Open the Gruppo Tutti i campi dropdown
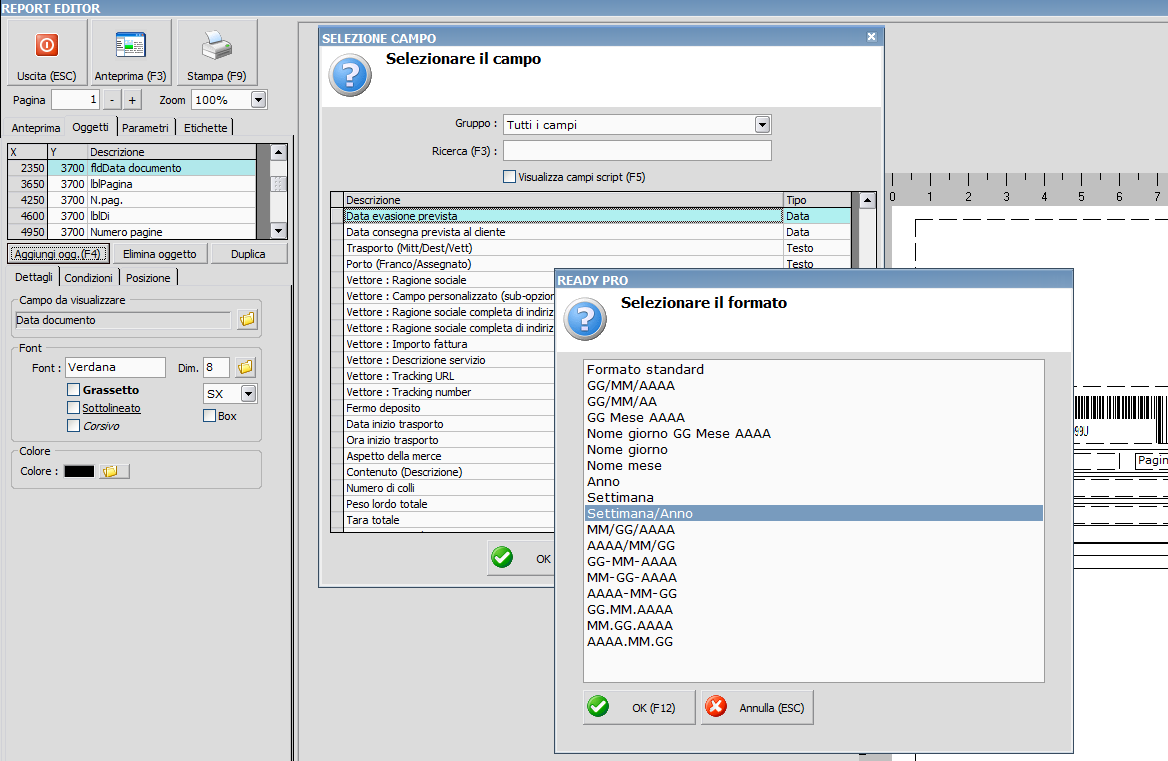 762,124
